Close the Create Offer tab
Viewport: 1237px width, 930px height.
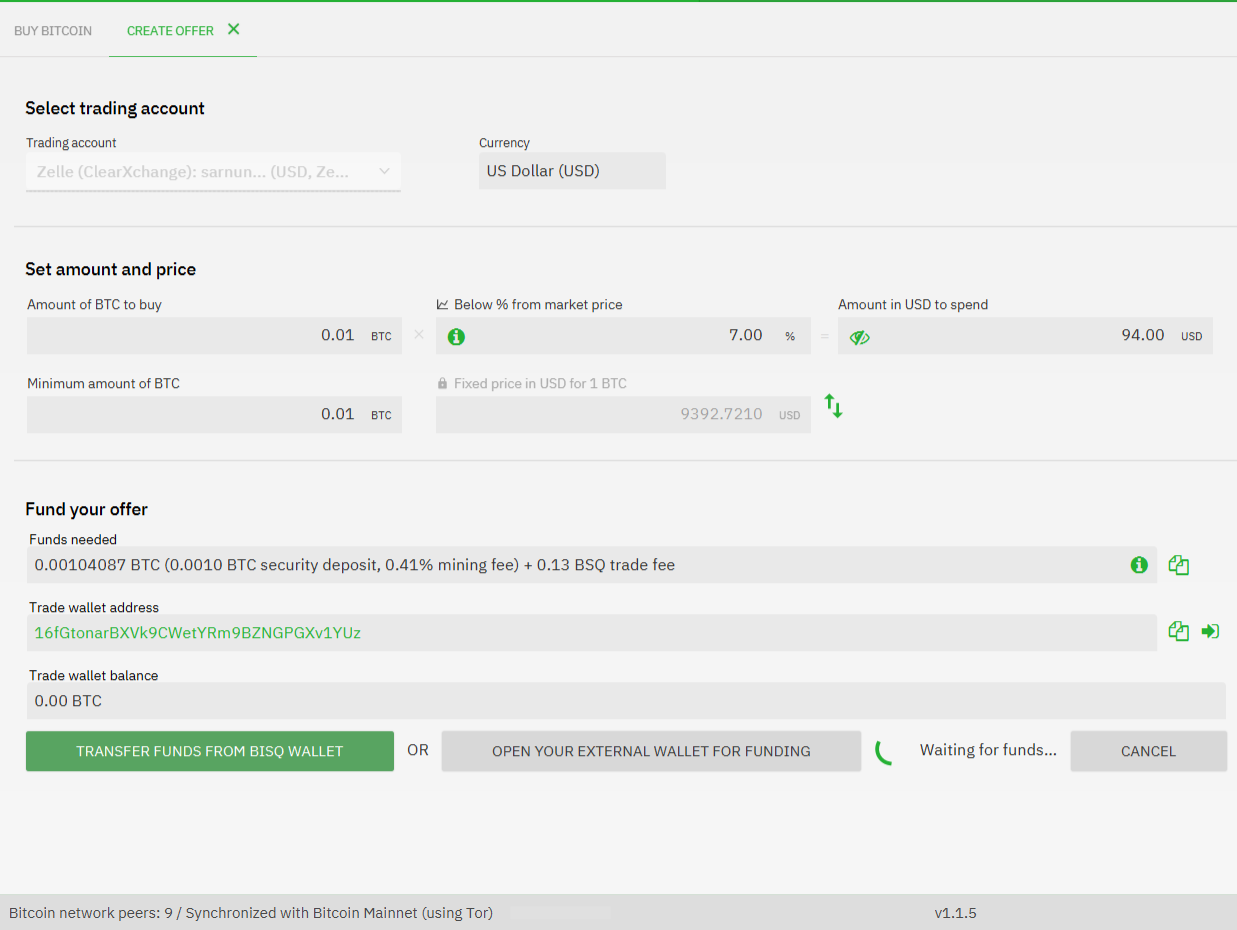pos(233,29)
